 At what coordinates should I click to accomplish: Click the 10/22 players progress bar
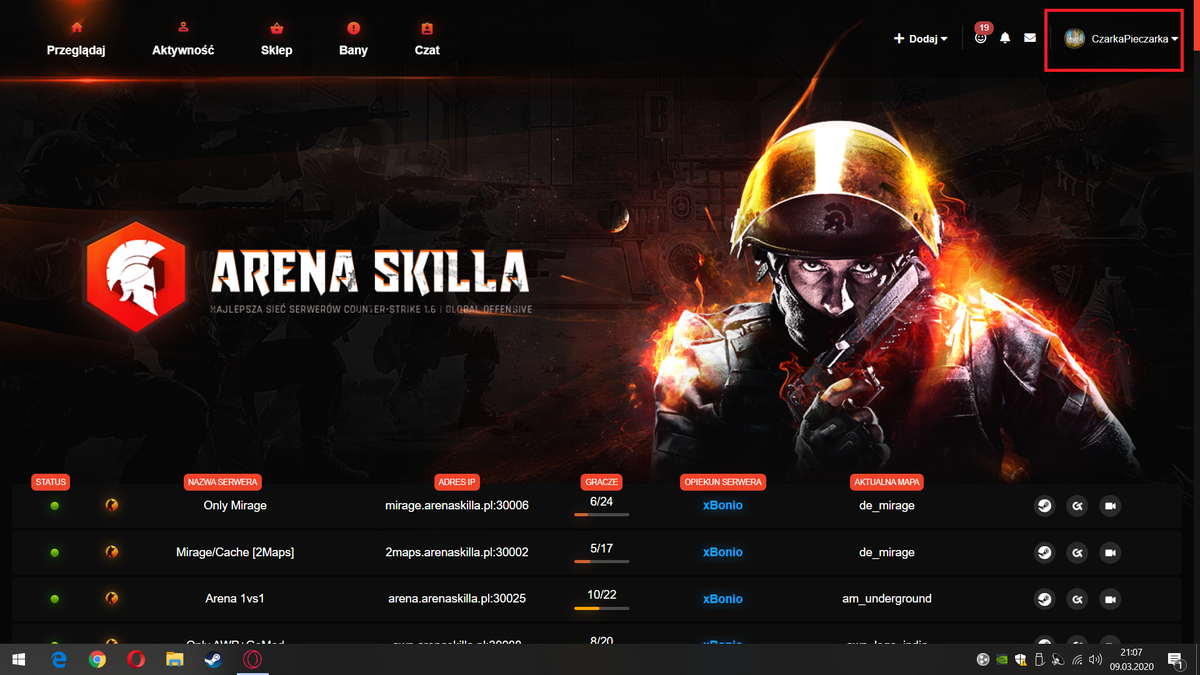(601, 608)
